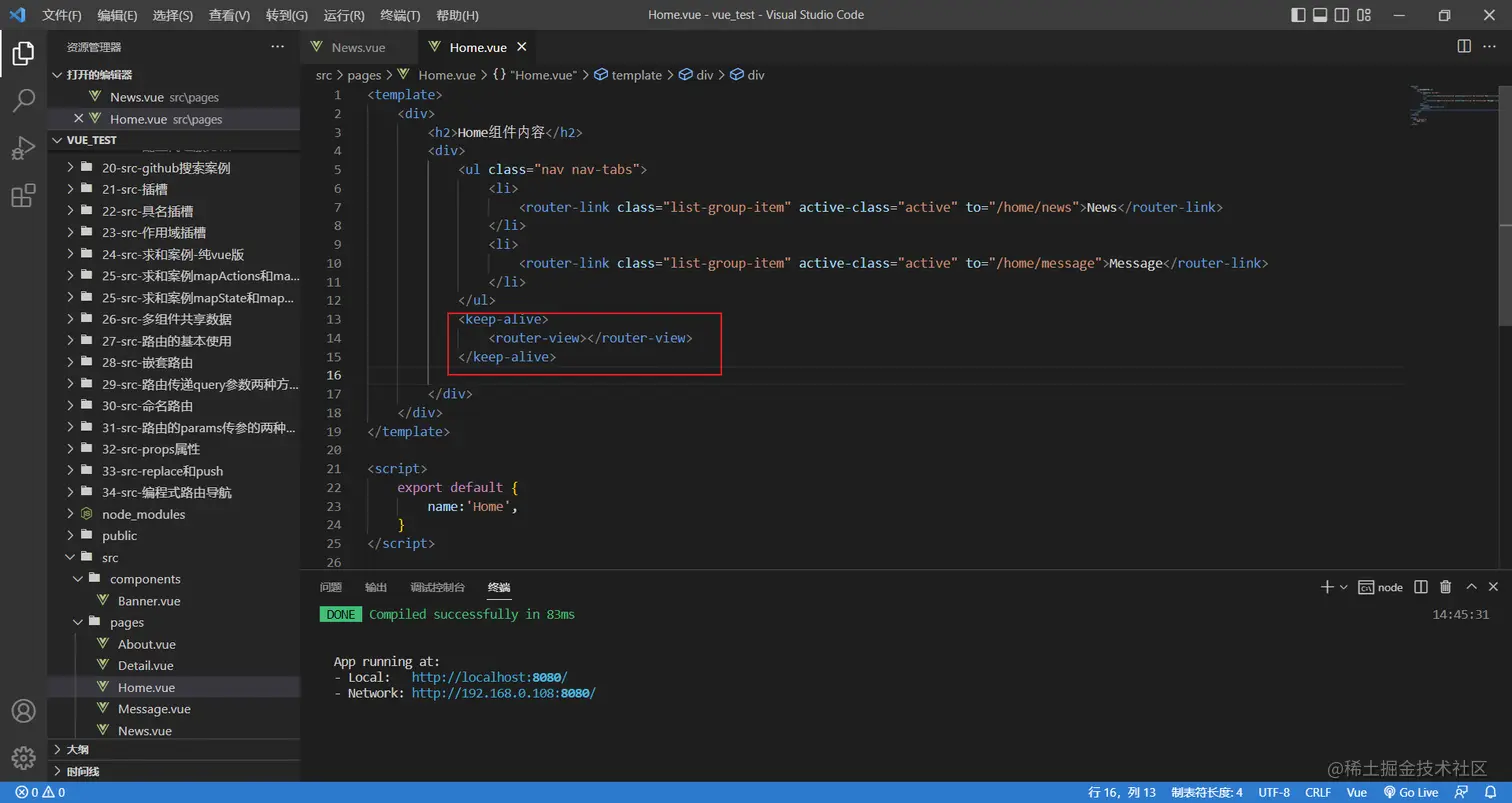Split the editor to the right
The image size is (1512, 803).
pos(1464,46)
